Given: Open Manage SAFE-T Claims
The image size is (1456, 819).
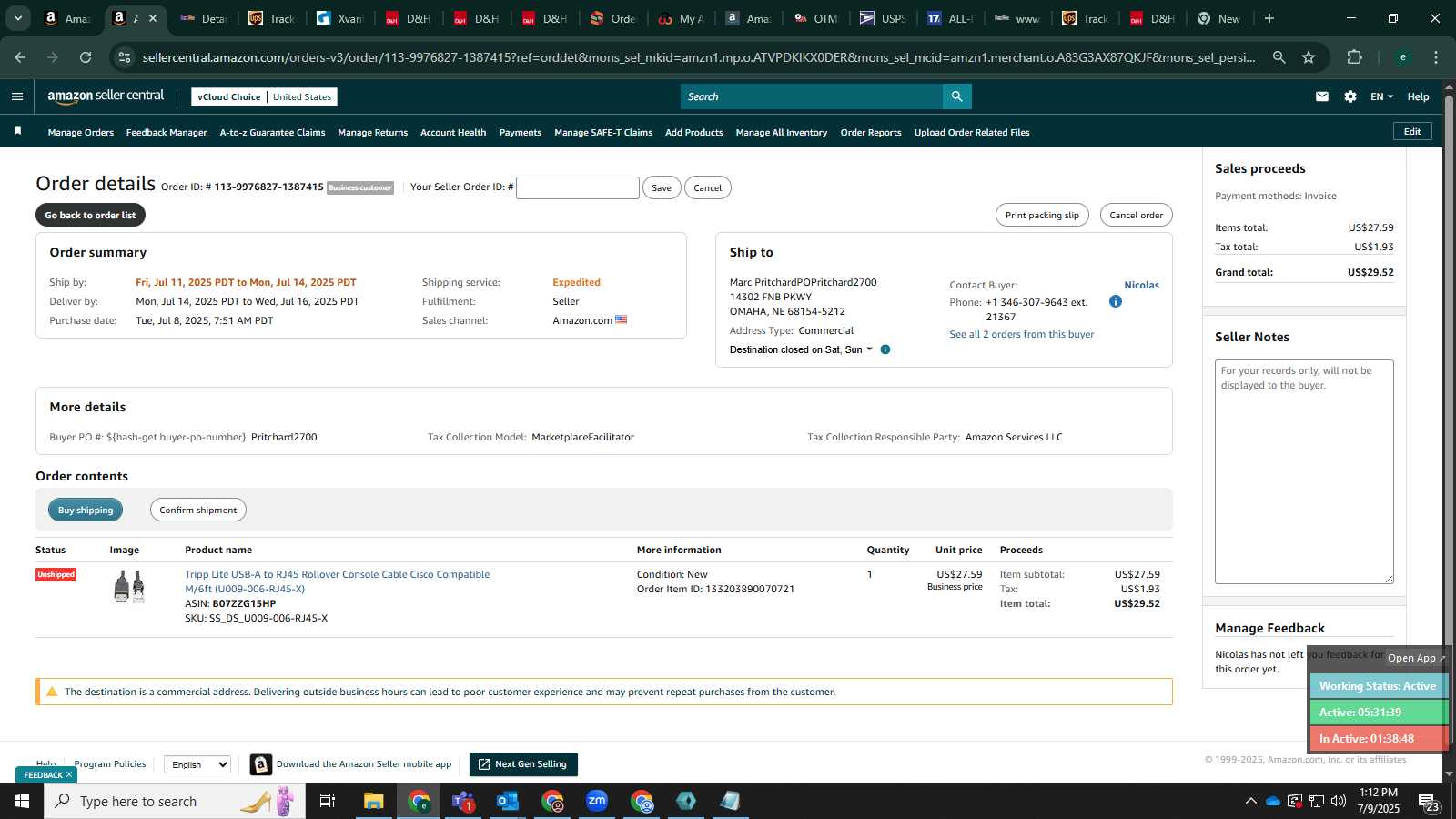Looking at the screenshot, I should coord(603,132).
